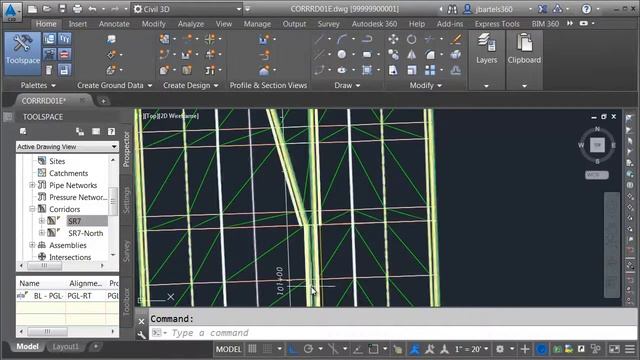
Task: Switch to the Layout1 tab
Action: click(65, 347)
